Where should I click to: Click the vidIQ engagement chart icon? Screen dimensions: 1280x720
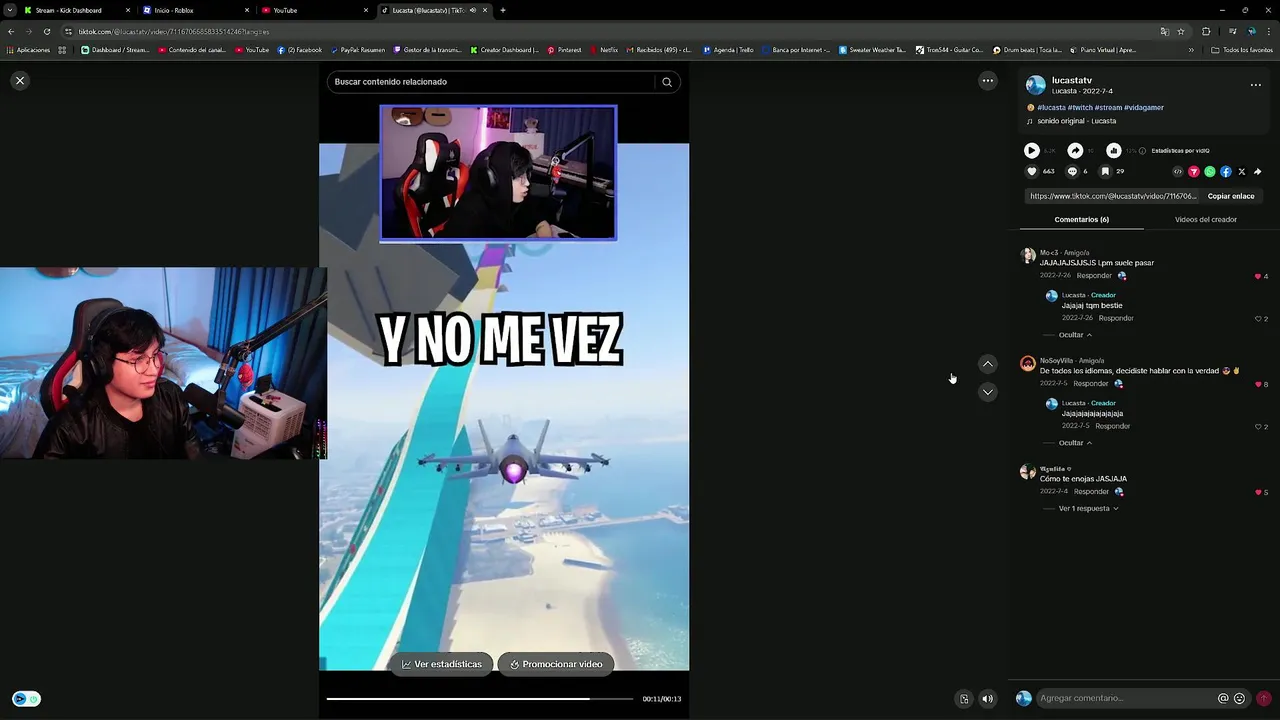(x=1113, y=150)
